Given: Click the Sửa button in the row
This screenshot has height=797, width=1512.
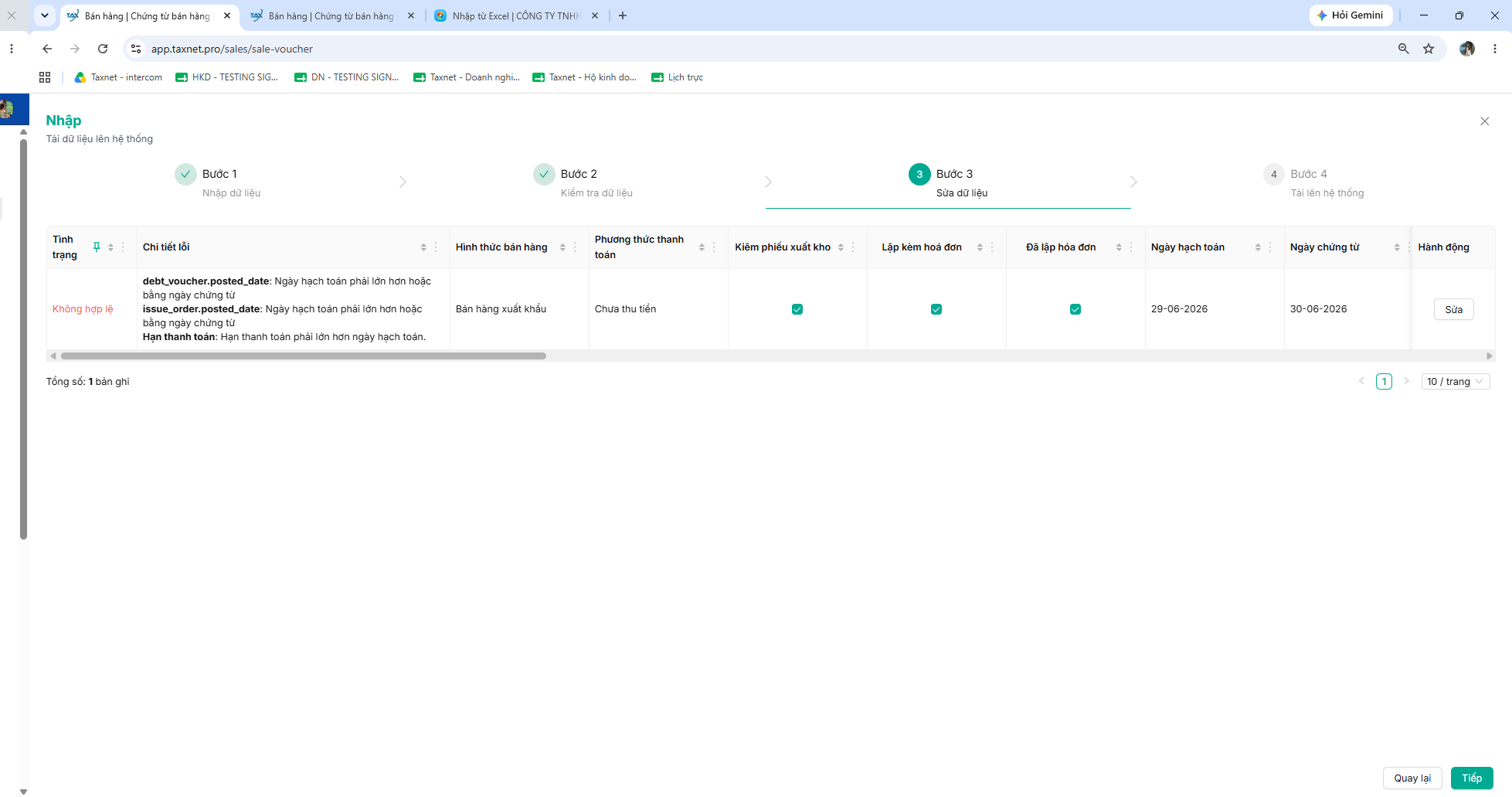Looking at the screenshot, I should tap(1454, 309).
